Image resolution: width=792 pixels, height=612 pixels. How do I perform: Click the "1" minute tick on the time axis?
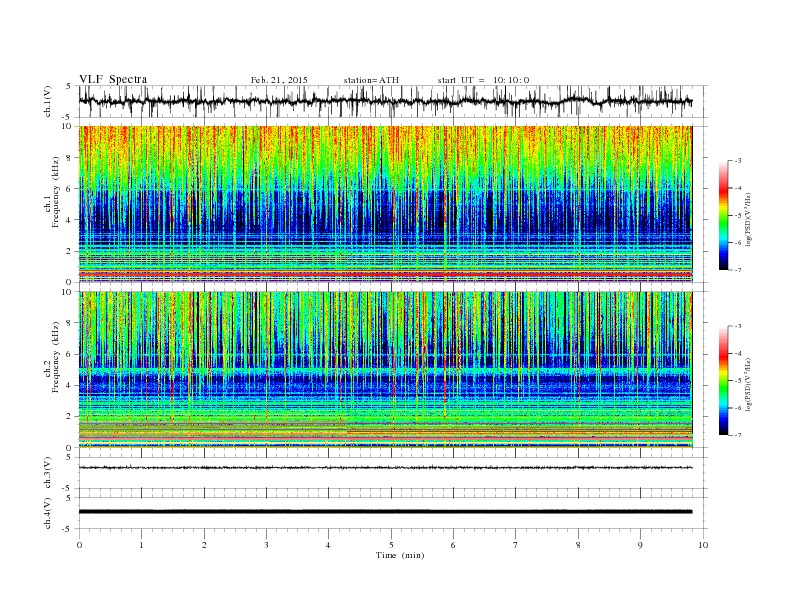141,545
